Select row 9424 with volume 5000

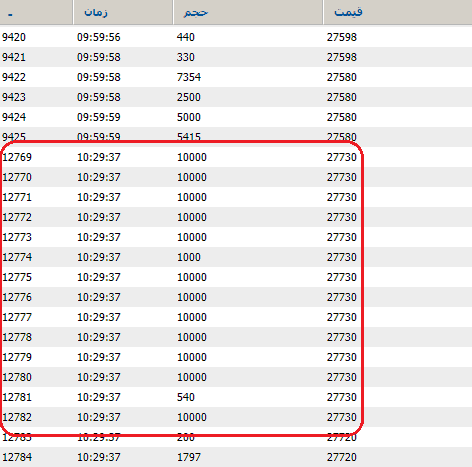[x=236, y=117]
